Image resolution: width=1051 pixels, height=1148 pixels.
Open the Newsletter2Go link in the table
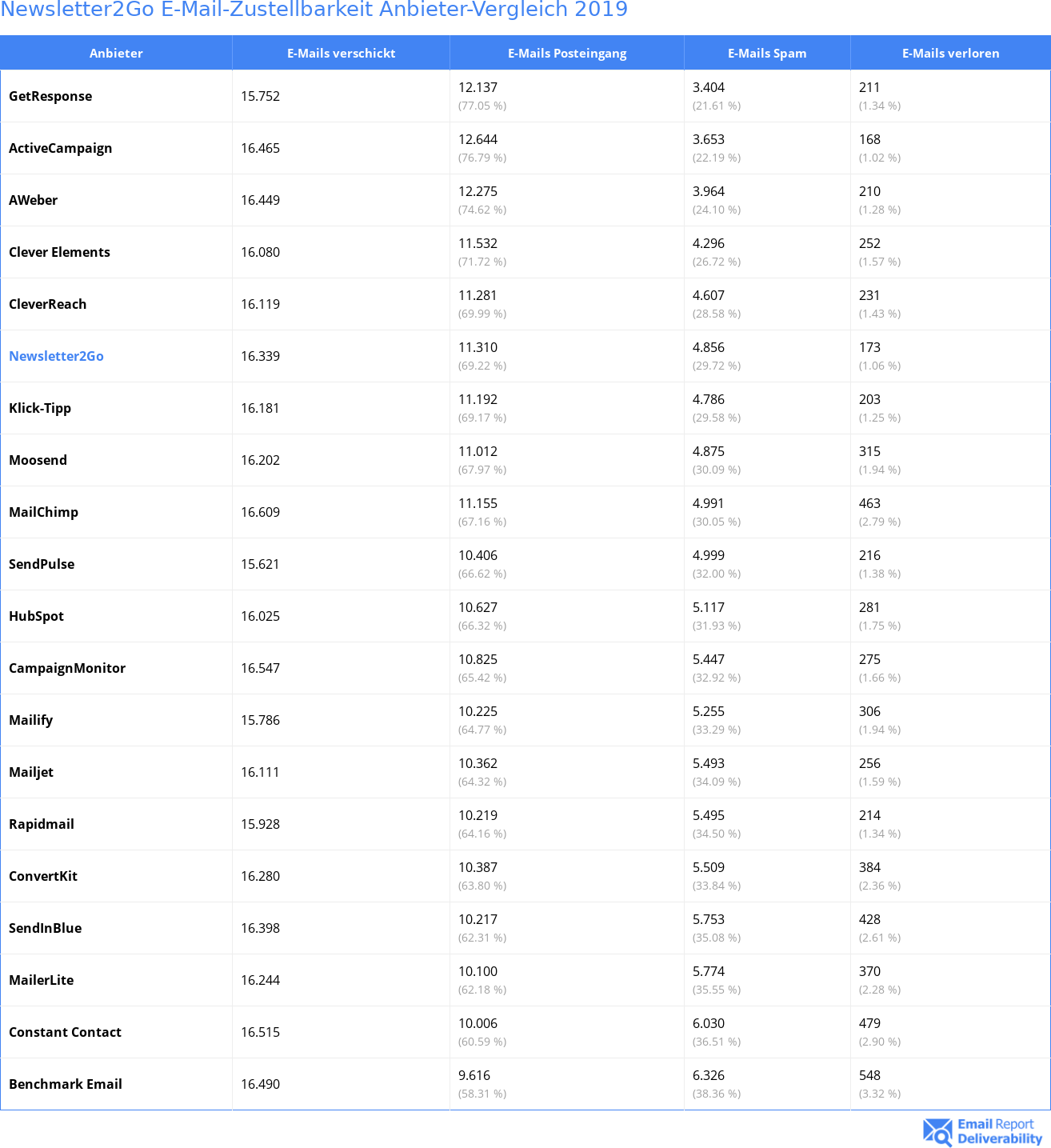point(56,356)
